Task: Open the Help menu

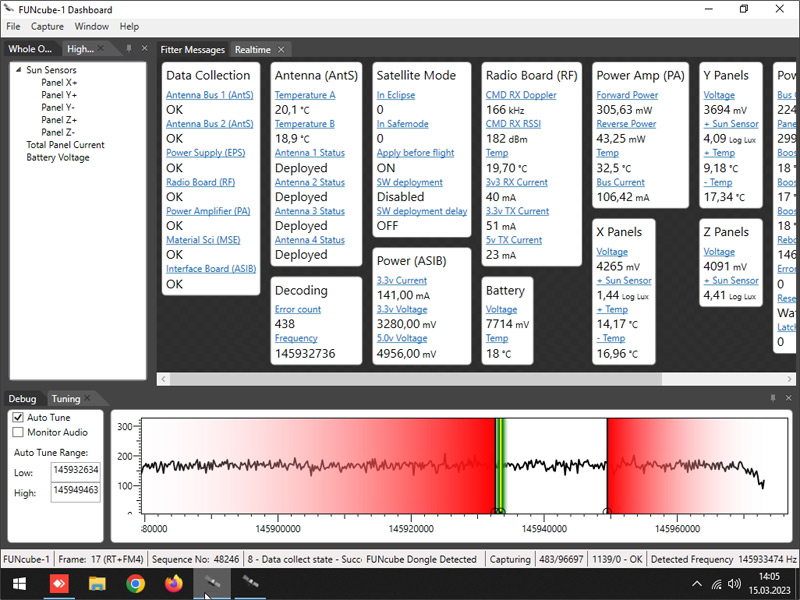Action: click(x=129, y=27)
